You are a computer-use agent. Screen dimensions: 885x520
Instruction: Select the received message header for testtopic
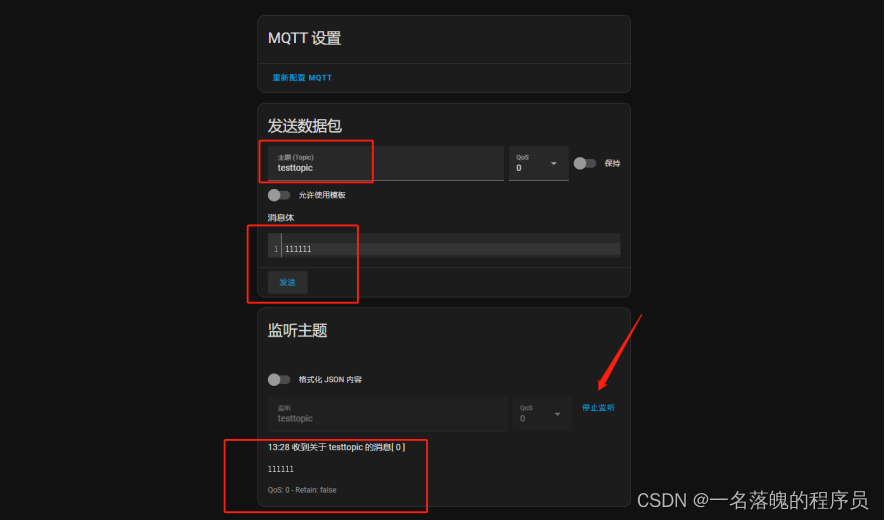336,447
